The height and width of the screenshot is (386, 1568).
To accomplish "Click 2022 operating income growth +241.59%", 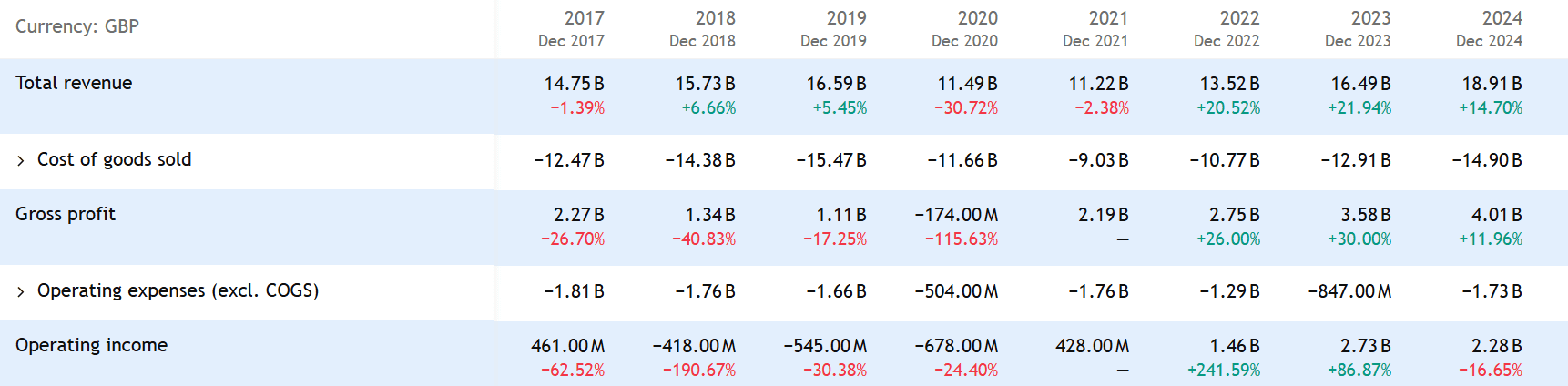I will pyautogui.click(x=1224, y=370).
